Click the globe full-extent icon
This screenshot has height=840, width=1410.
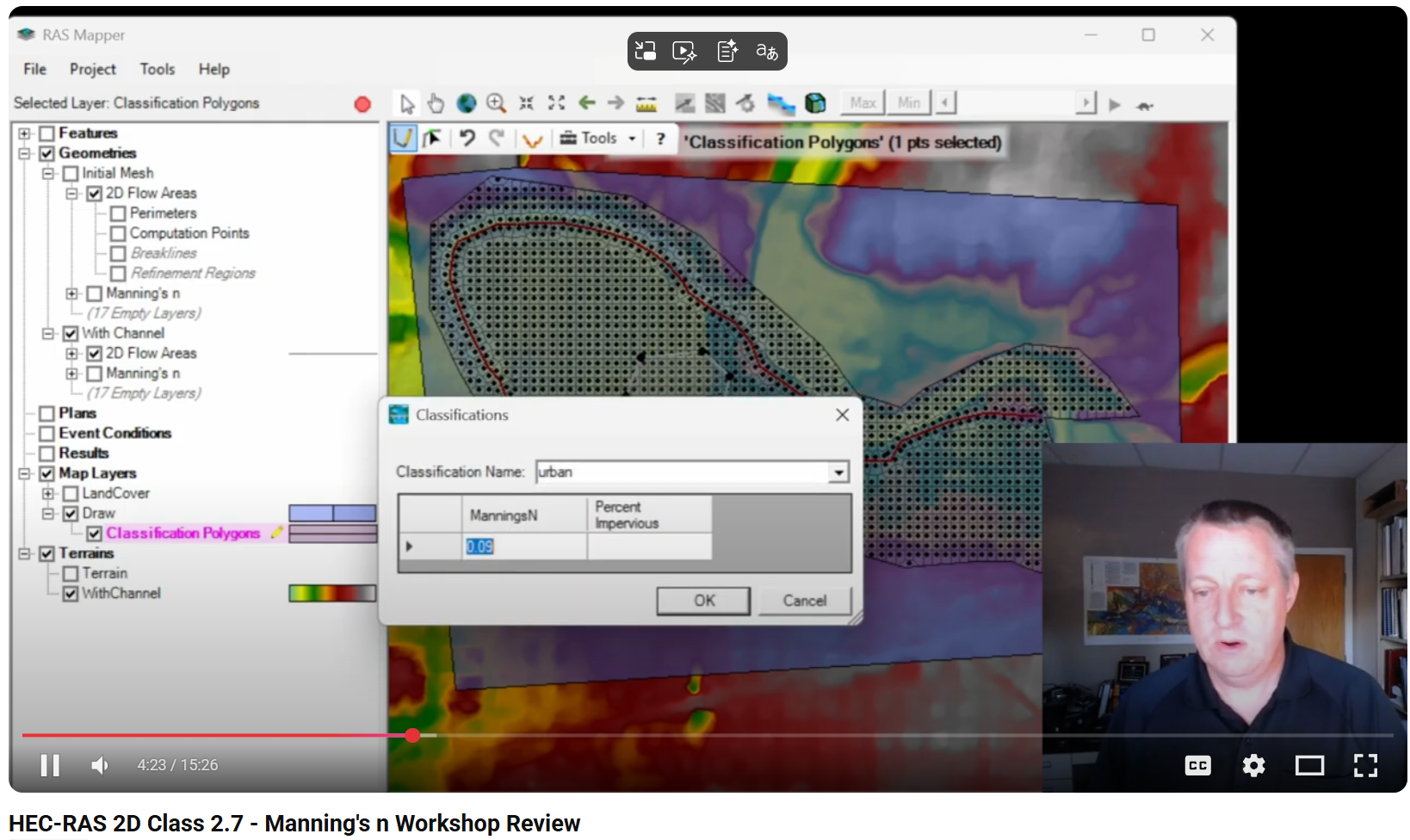466,104
